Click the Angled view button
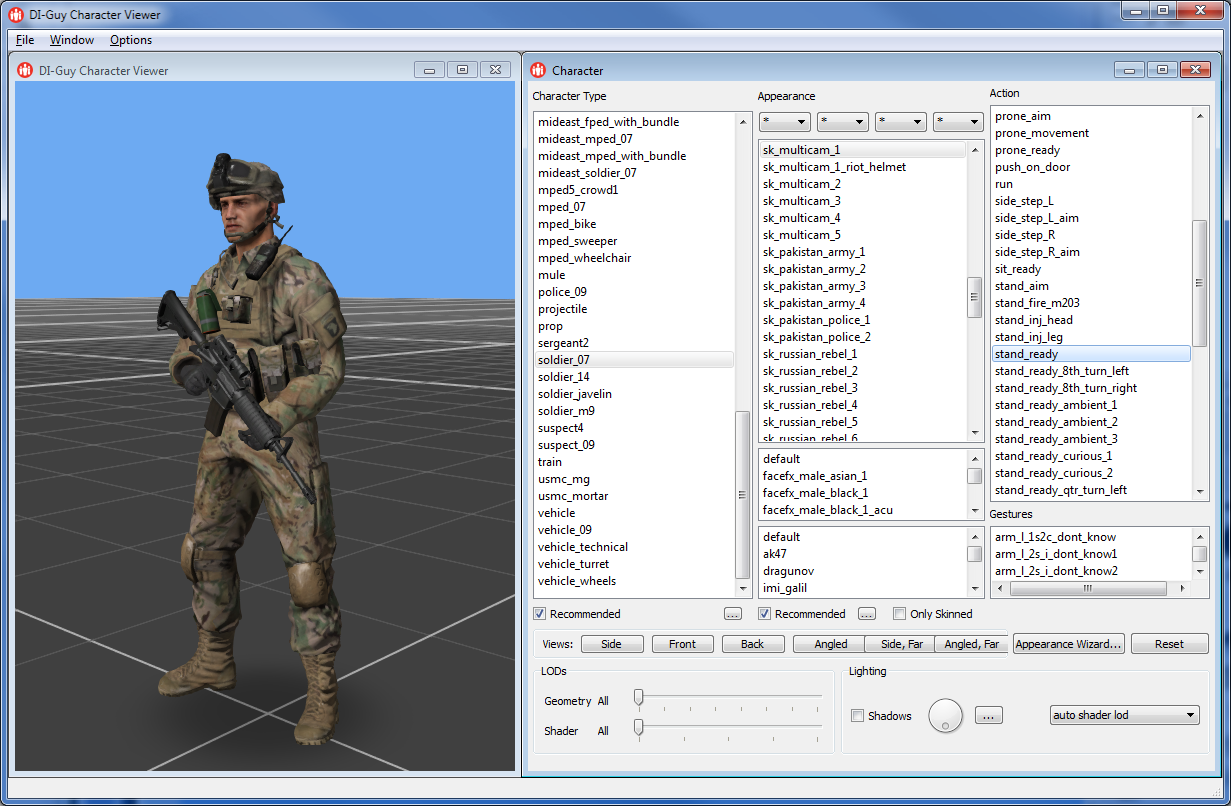This screenshot has width=1231, height=806. tap(830, 644)
